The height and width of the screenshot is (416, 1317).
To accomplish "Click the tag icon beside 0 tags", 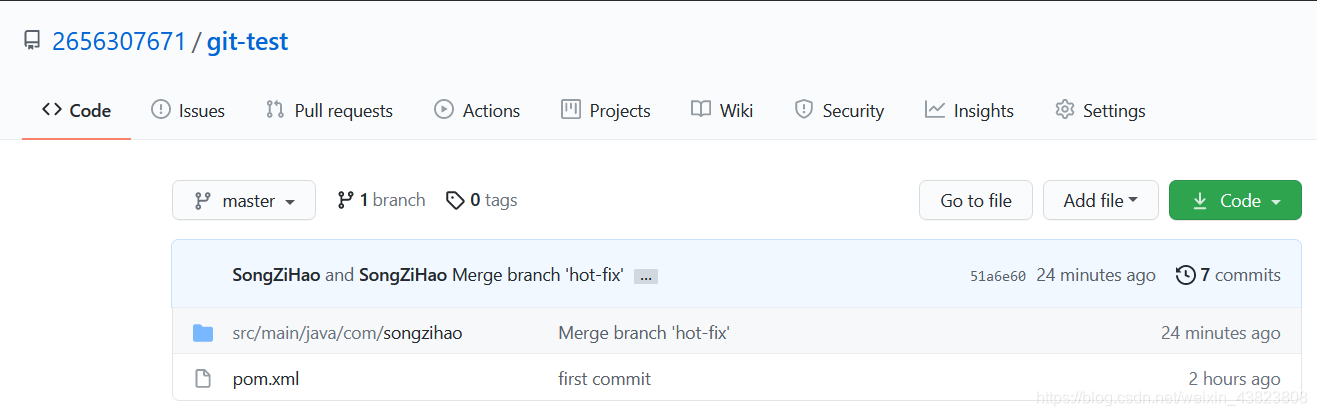I will (455, 200).
